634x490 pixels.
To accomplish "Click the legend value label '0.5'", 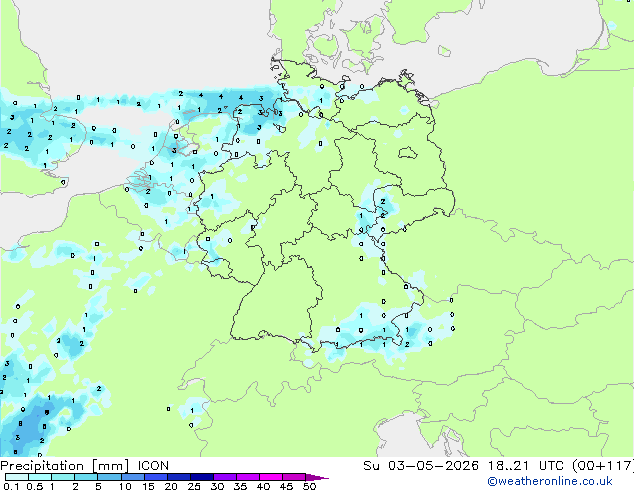I will coord(35,486).
